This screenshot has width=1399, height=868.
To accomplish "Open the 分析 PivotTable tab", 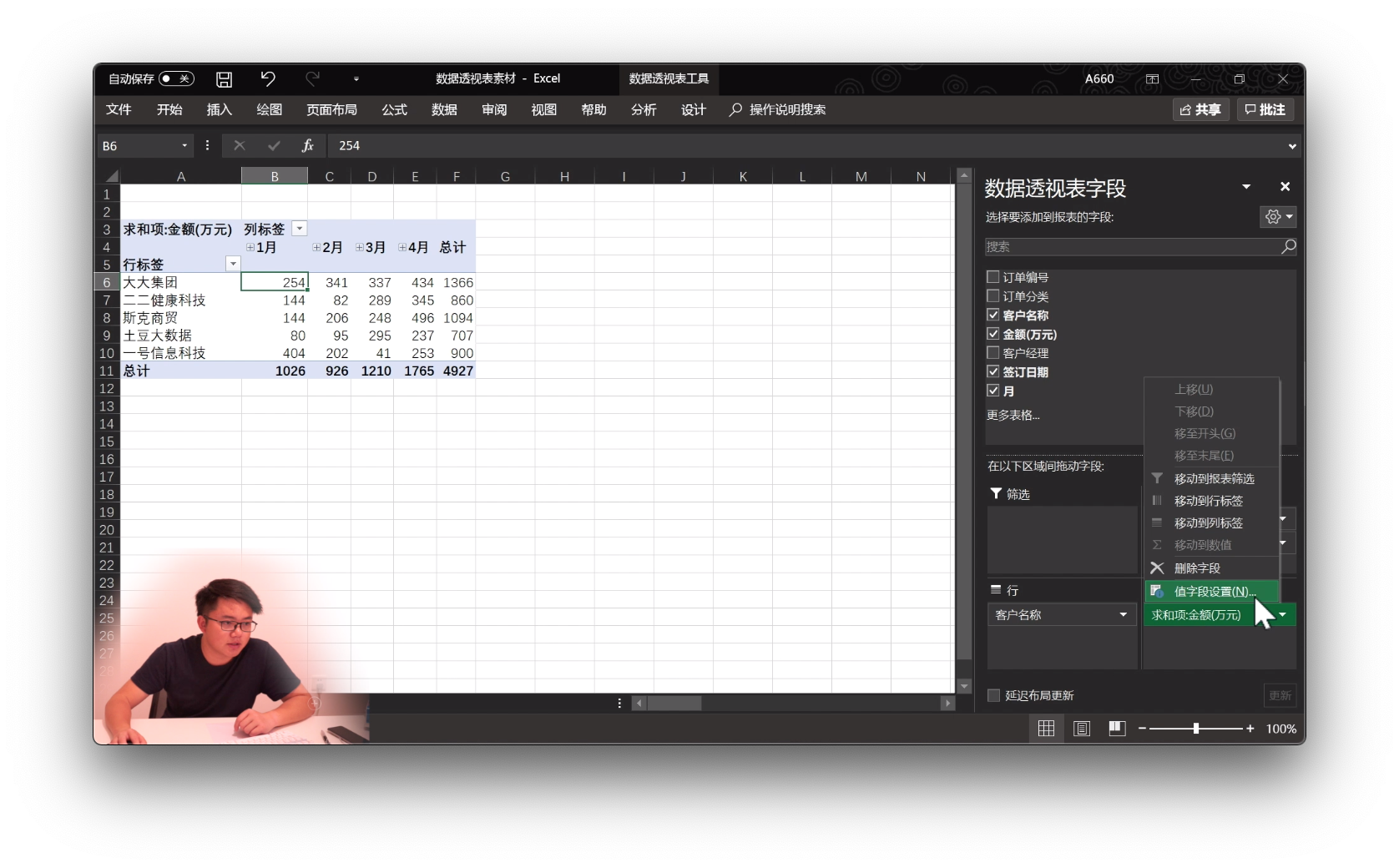I will click(644, 109).
